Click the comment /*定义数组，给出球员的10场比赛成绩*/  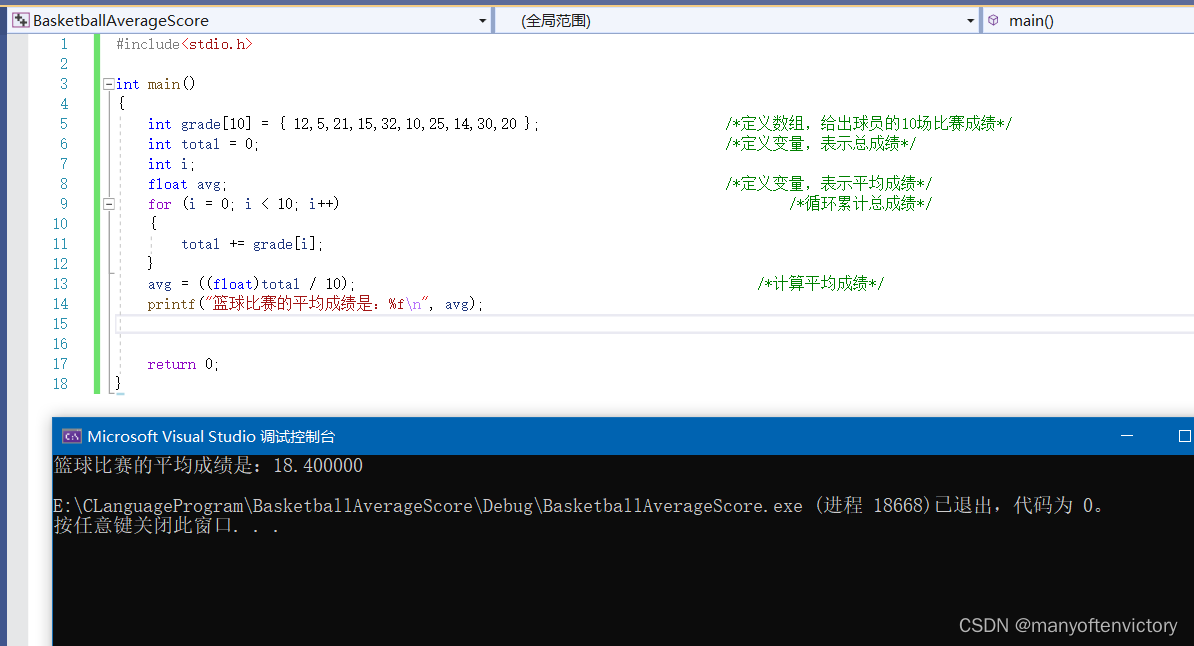pyautogui.click(x=869, y=123)
